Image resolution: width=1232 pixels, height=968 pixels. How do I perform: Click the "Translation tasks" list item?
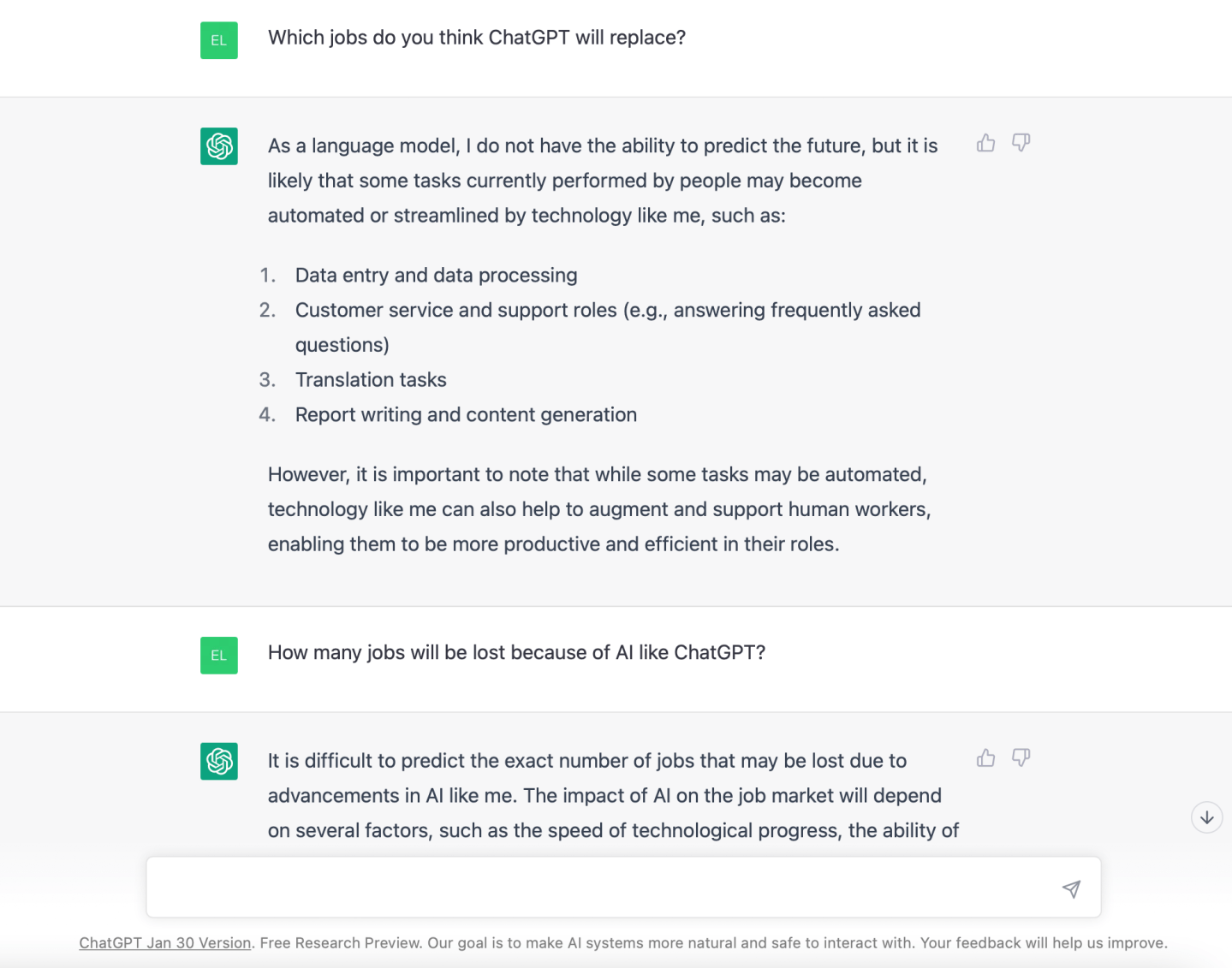coord(371,380)
